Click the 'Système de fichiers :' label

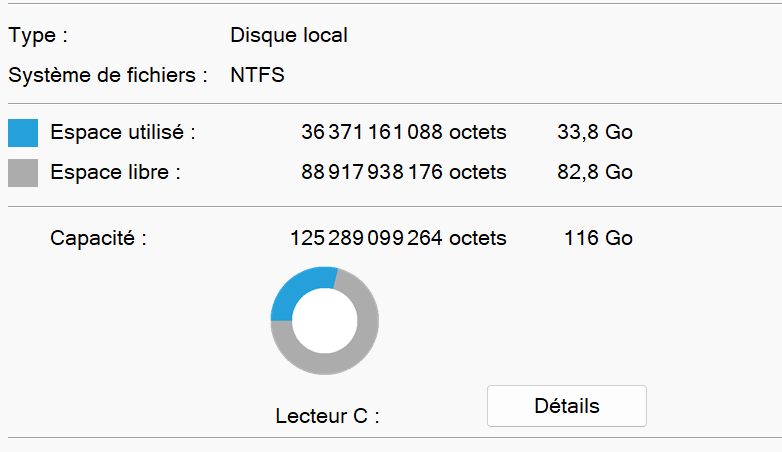pos(108,75)
